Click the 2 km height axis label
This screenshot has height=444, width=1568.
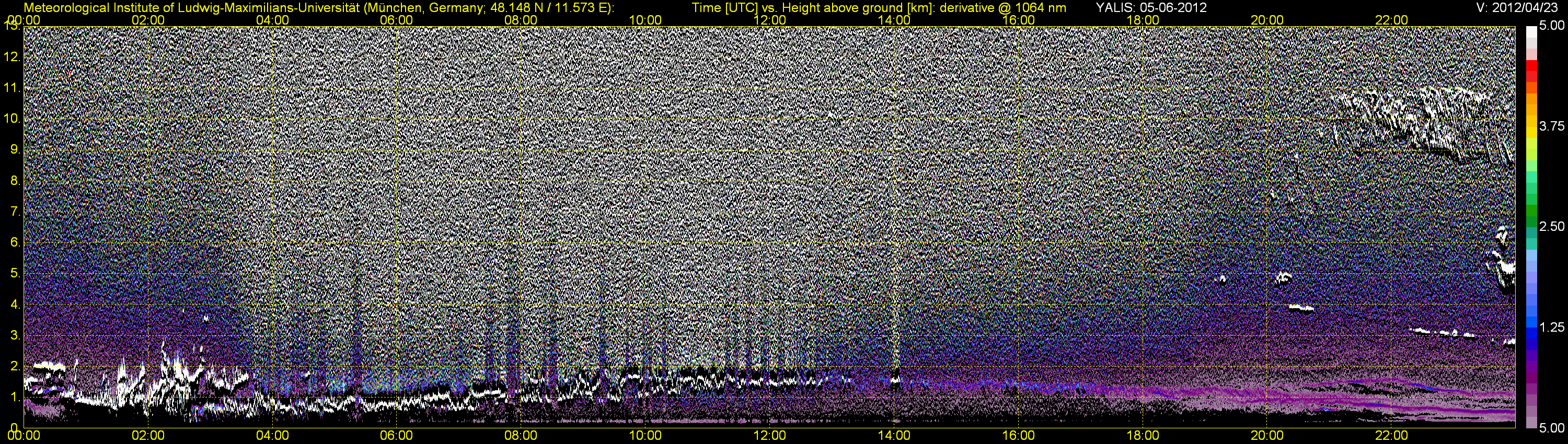coord(15,366)
